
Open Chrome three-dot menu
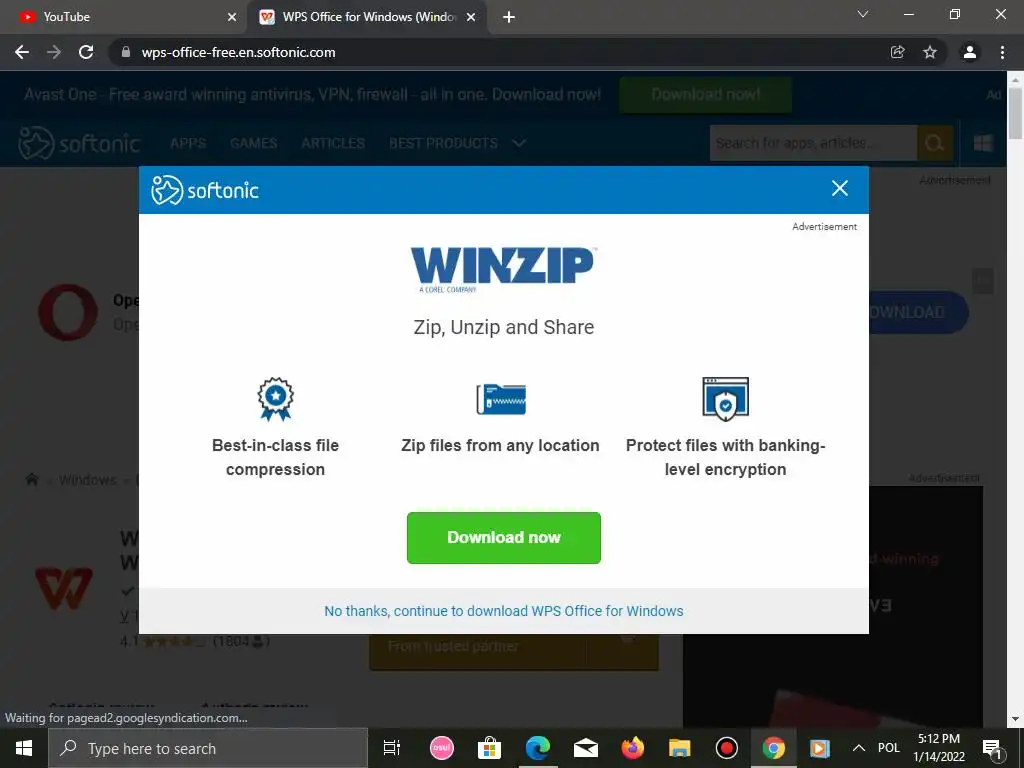coord(1002,52)
